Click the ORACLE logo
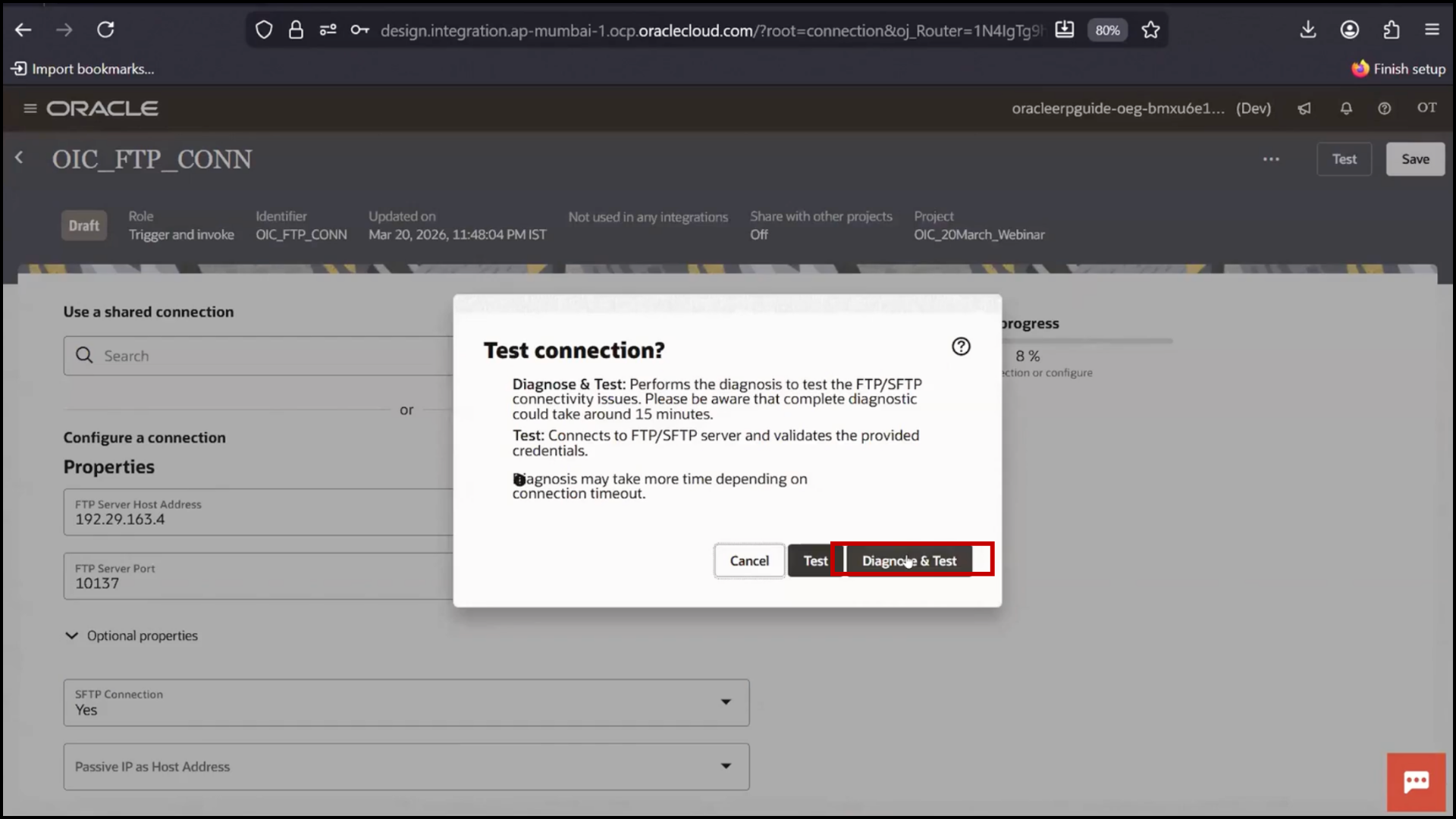This screenshot has height=819, width=1456. point(102,108)
